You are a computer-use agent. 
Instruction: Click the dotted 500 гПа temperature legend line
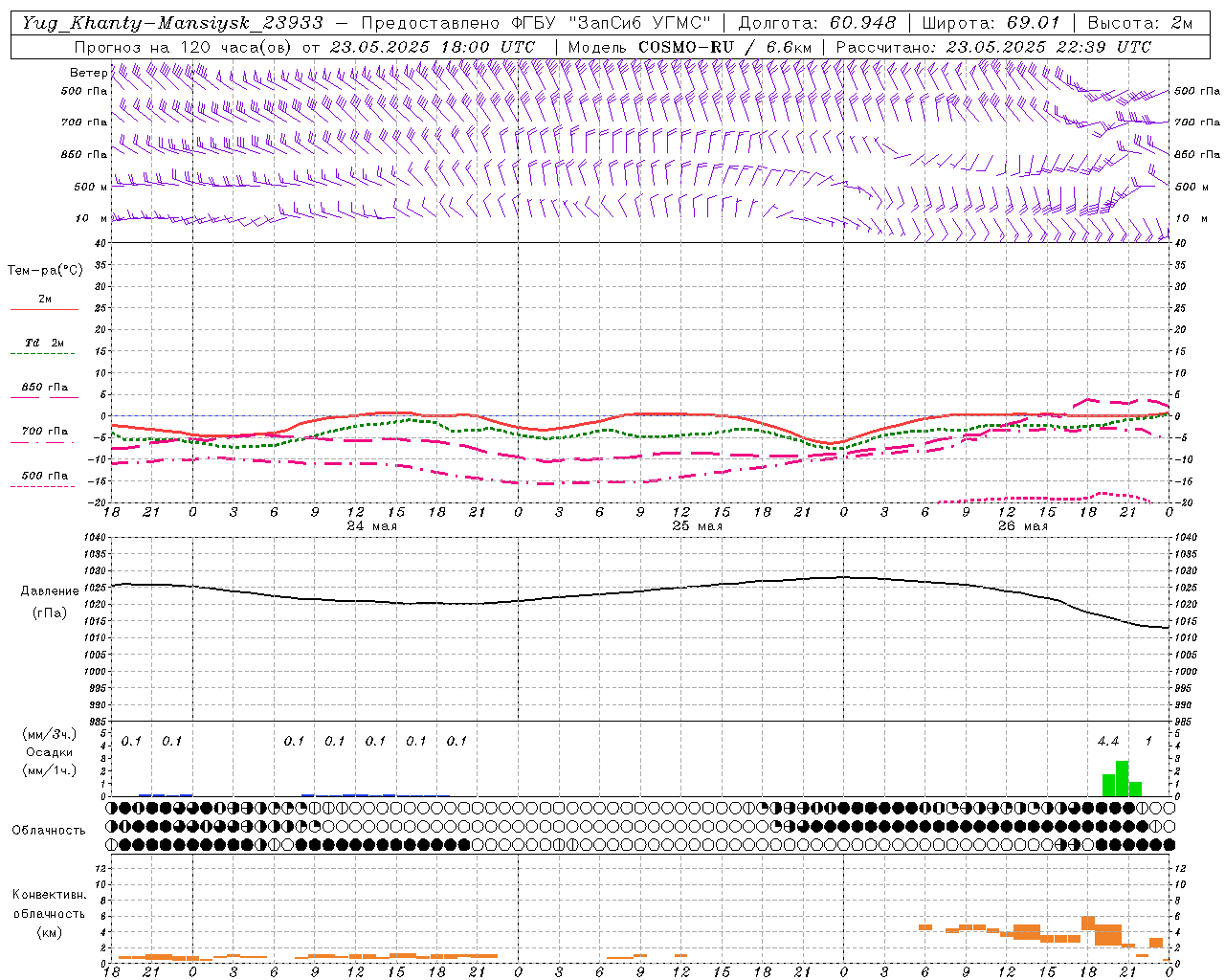(x=42, y=487)
